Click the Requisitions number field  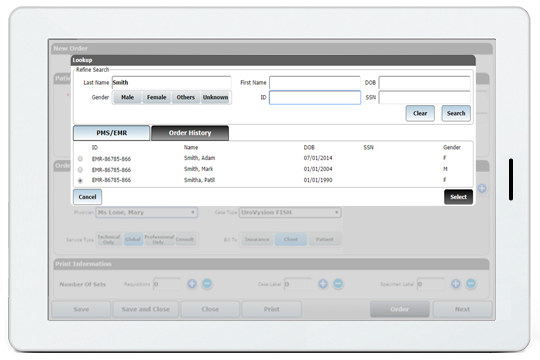167,284
